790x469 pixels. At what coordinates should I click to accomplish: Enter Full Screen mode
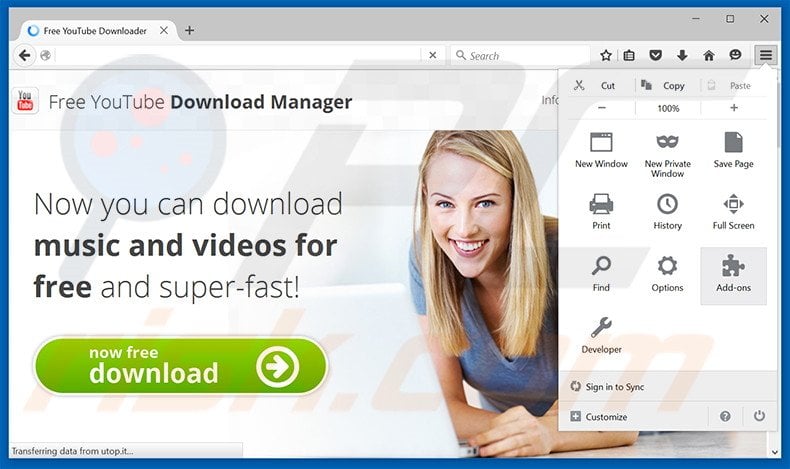click(734, 212)
